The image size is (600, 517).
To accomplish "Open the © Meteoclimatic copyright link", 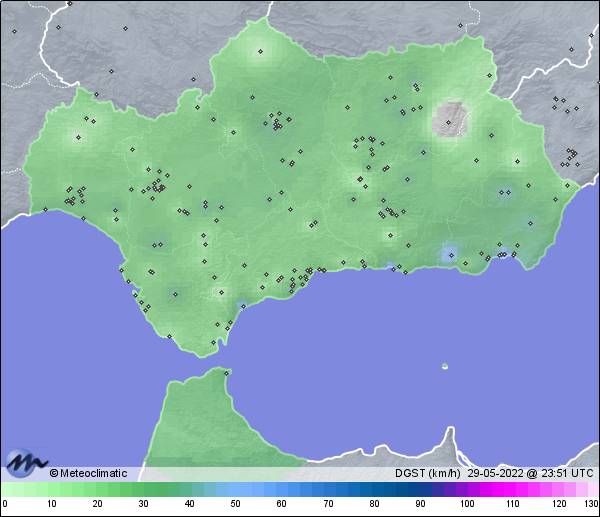I will tap(88, 473).
